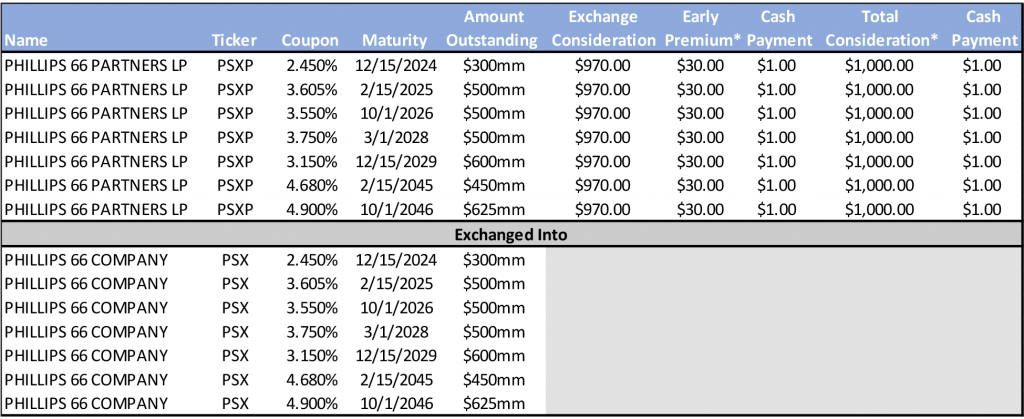Click the Name column header
The width and height of the screenshot is (1024, 419).
click(x=26, y=40)
